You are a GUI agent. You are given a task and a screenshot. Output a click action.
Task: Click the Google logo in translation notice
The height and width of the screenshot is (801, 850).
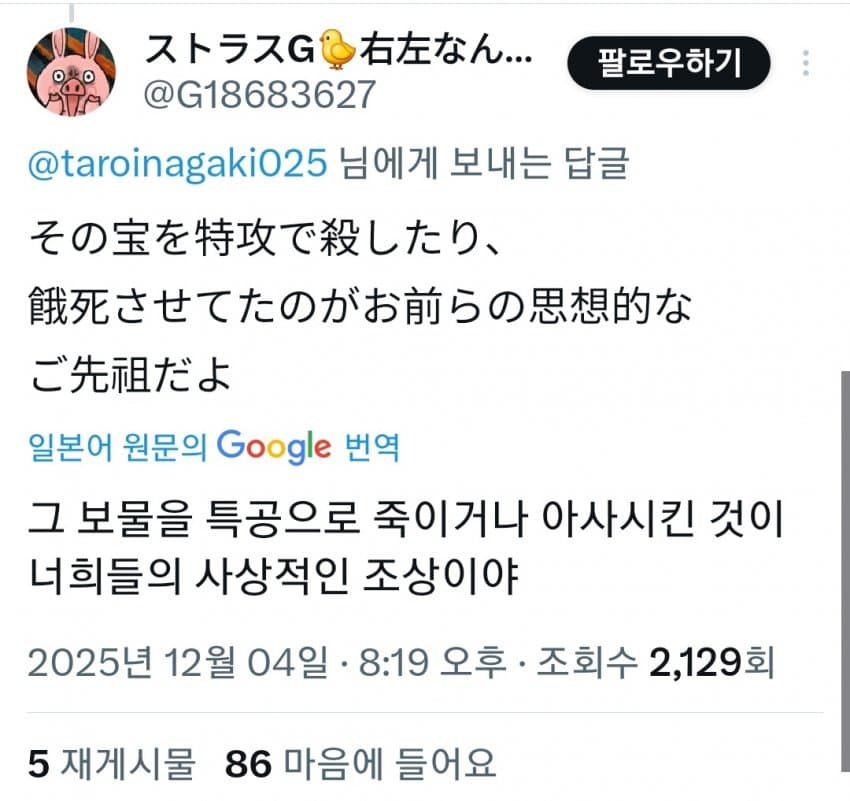pyautogui.click(x=274, y=447)
